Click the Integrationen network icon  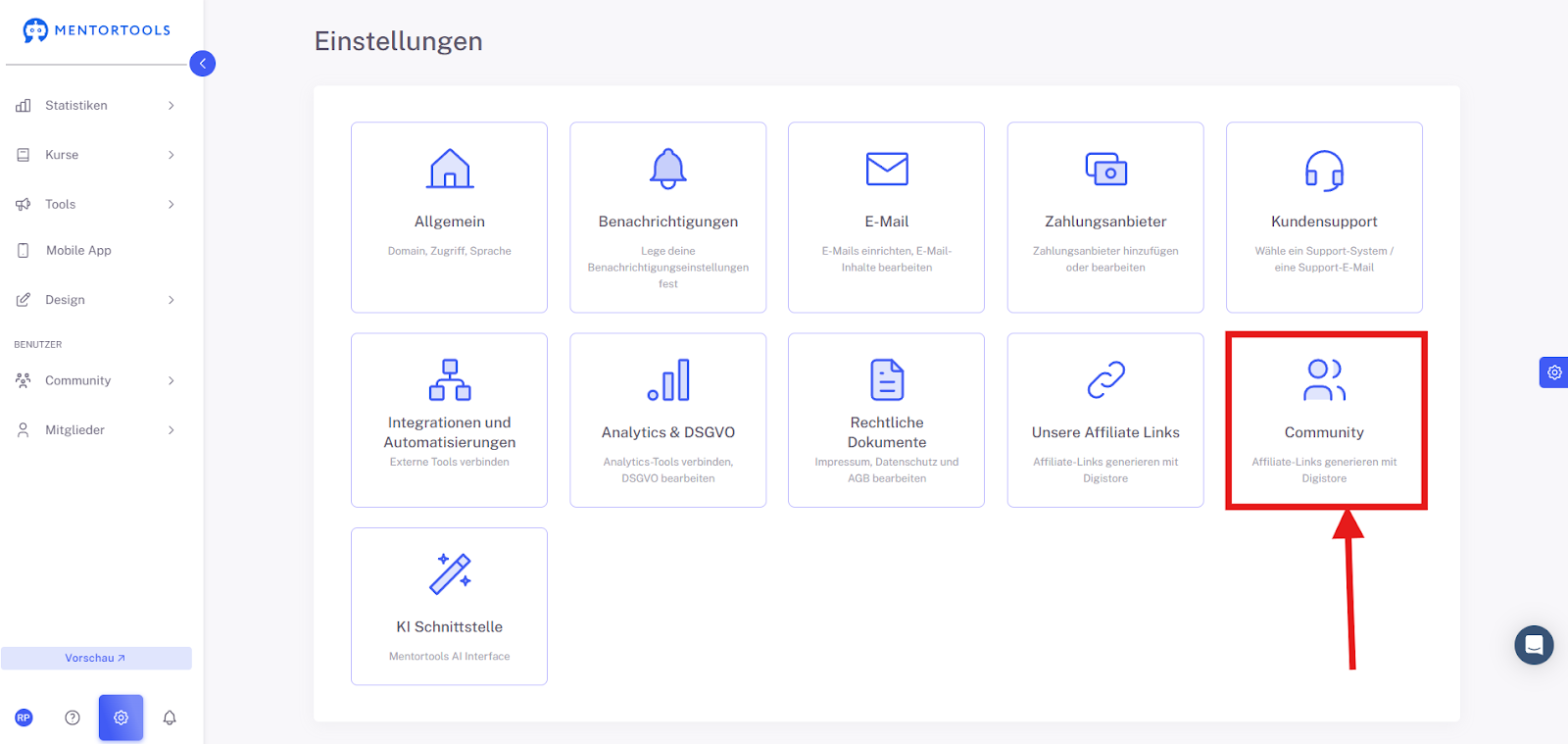click(450, 379)
